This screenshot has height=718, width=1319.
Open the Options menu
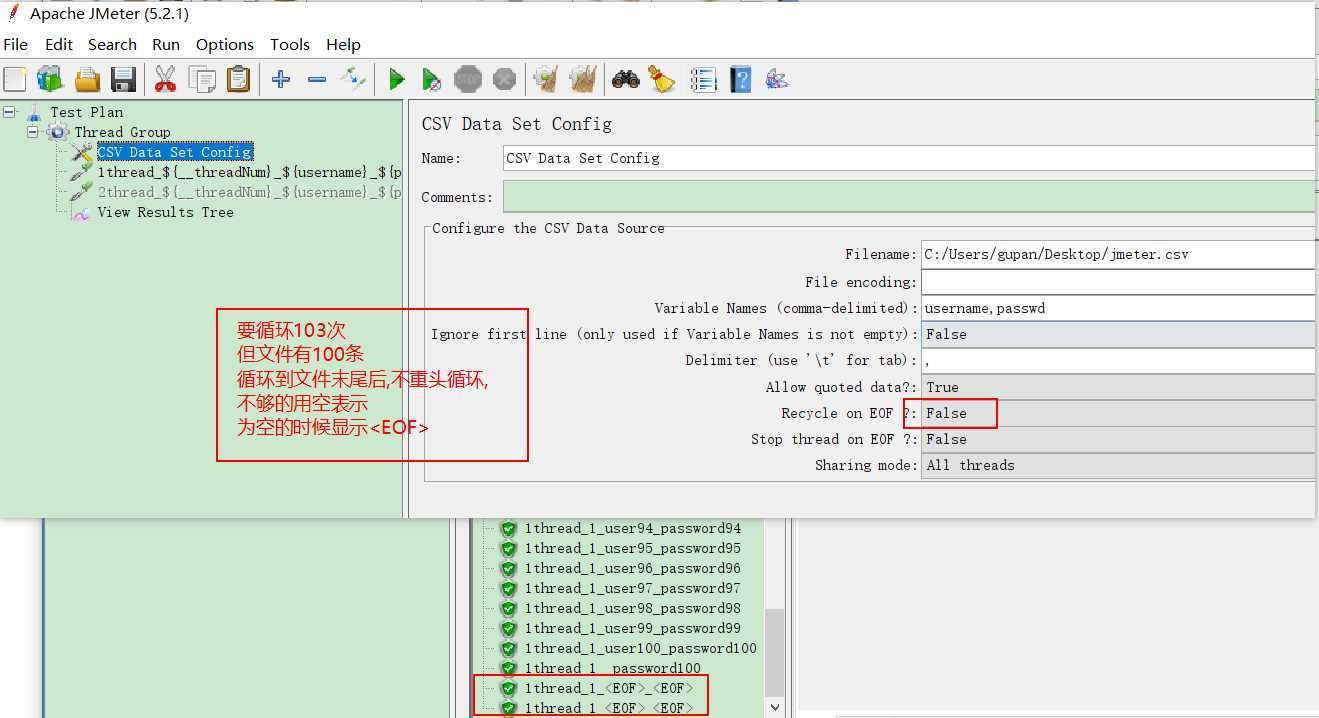point(225,44)
